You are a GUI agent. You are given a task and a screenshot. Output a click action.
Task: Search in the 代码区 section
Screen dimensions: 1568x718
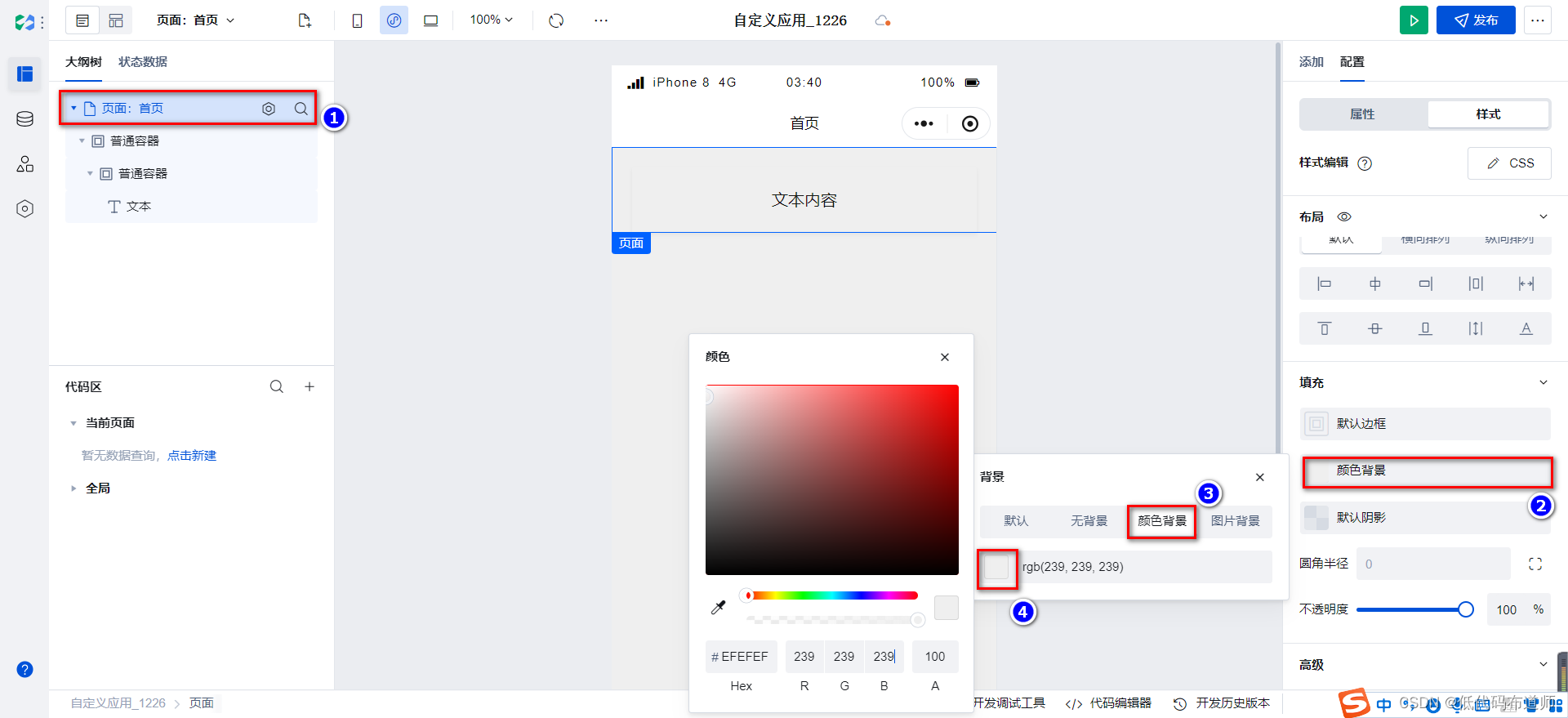tap(277, 386)
